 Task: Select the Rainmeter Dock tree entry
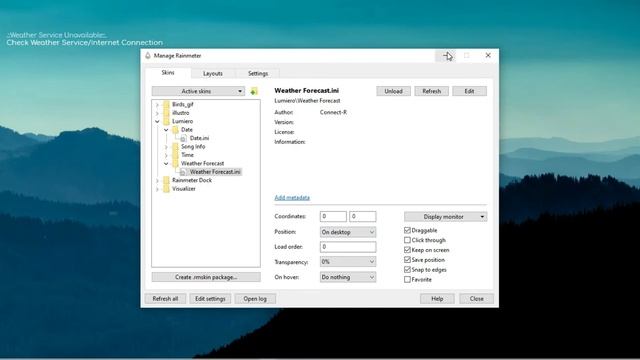coord(192,180)
